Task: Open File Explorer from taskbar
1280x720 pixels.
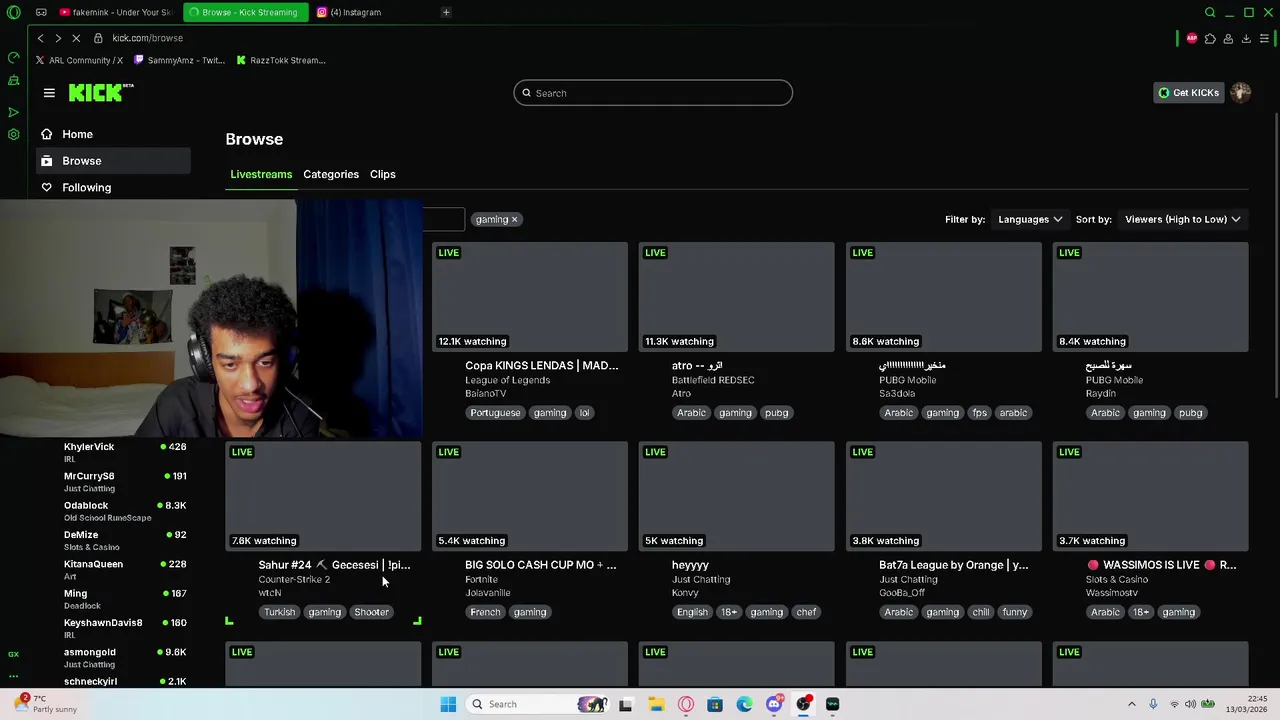Action: coord(656,704)
